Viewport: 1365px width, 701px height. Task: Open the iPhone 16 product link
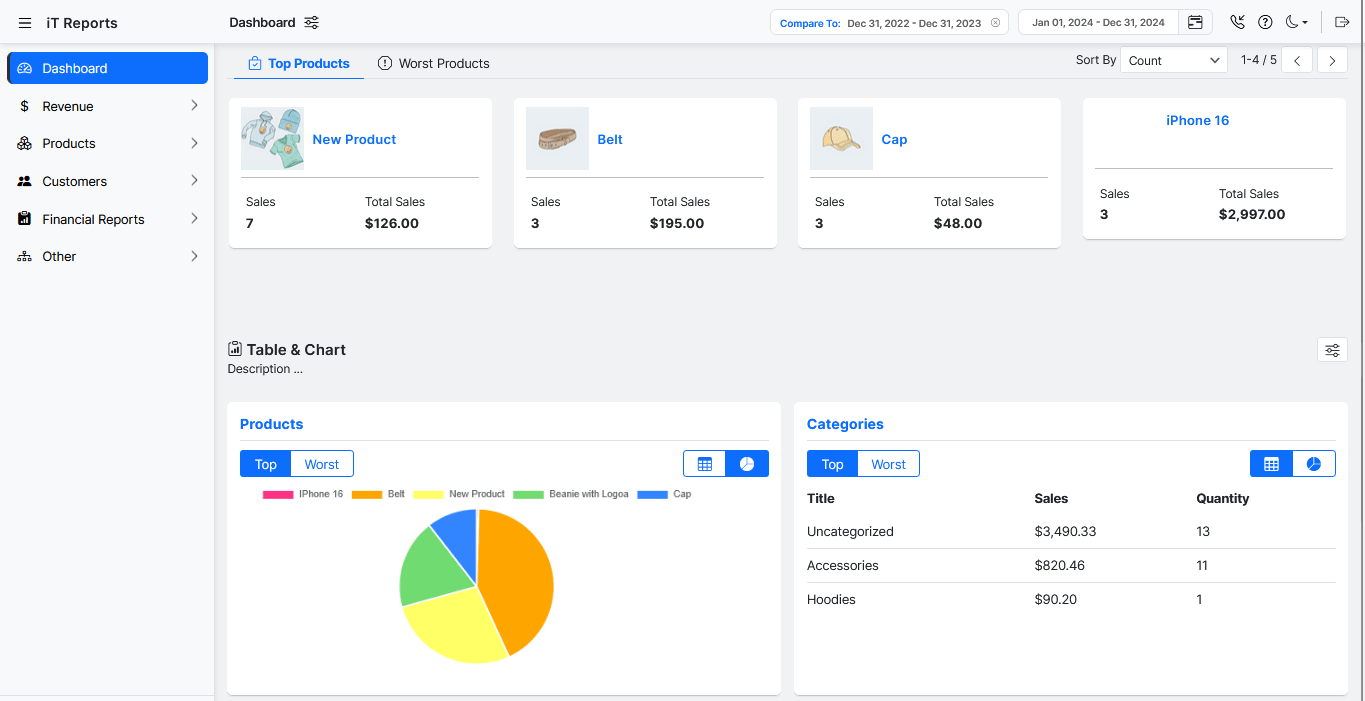(1197, 120)
